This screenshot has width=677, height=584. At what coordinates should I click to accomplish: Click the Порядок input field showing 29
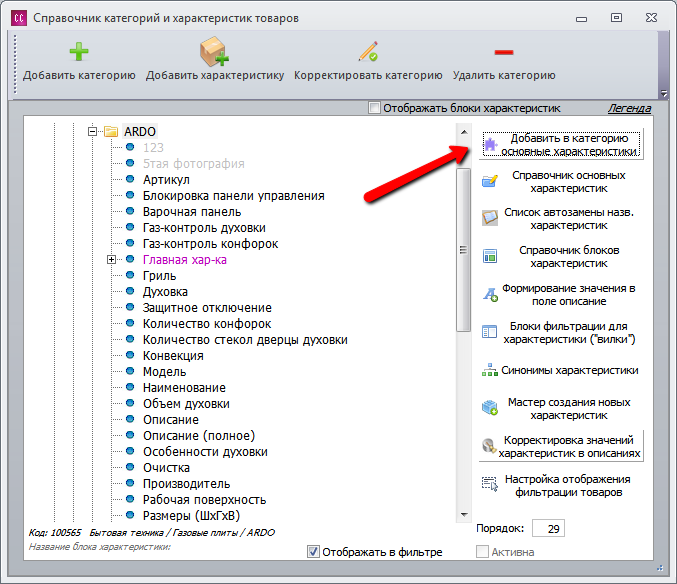point(548,528)
